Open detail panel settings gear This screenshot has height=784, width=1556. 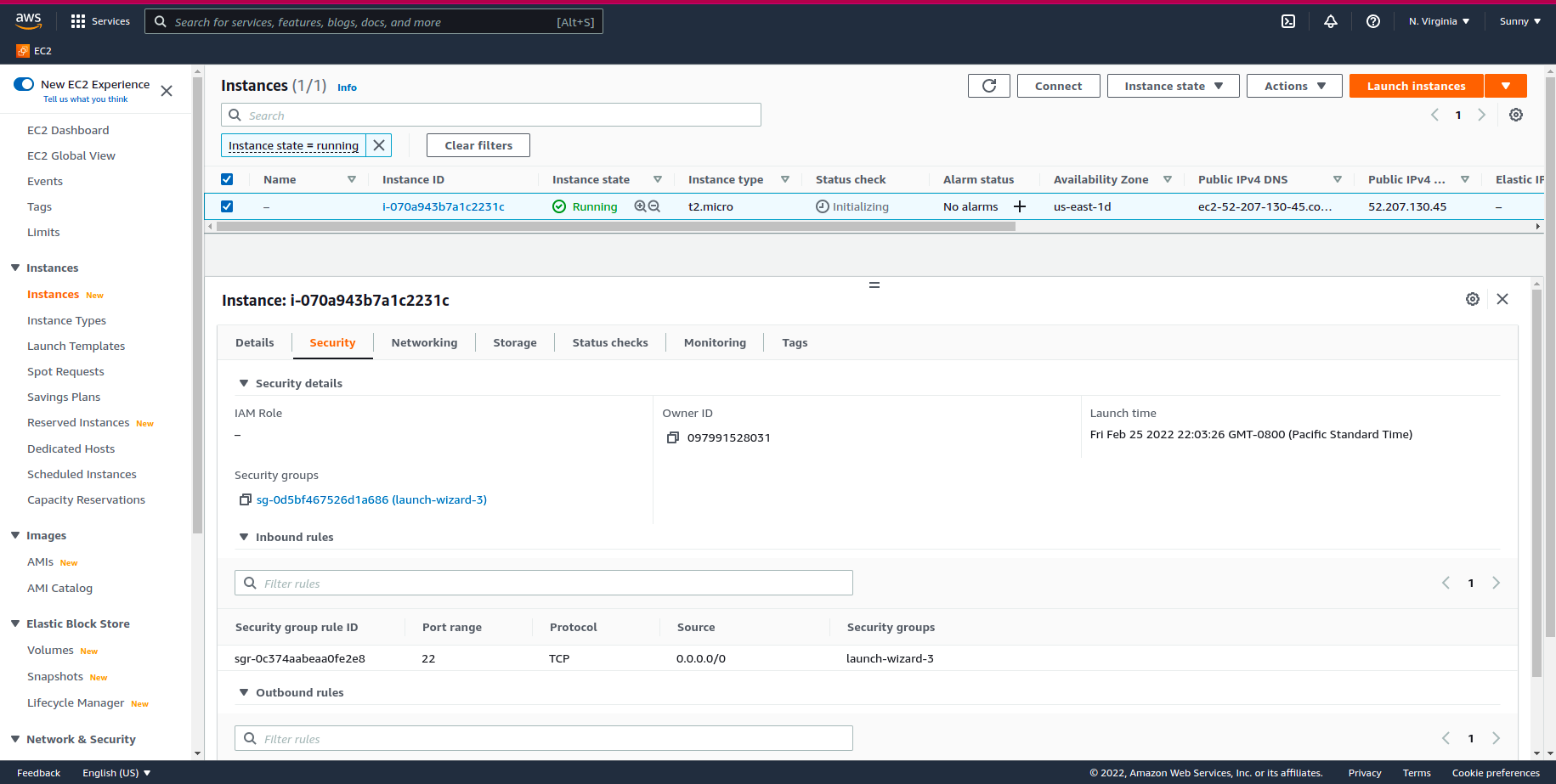click(1473, 299)
